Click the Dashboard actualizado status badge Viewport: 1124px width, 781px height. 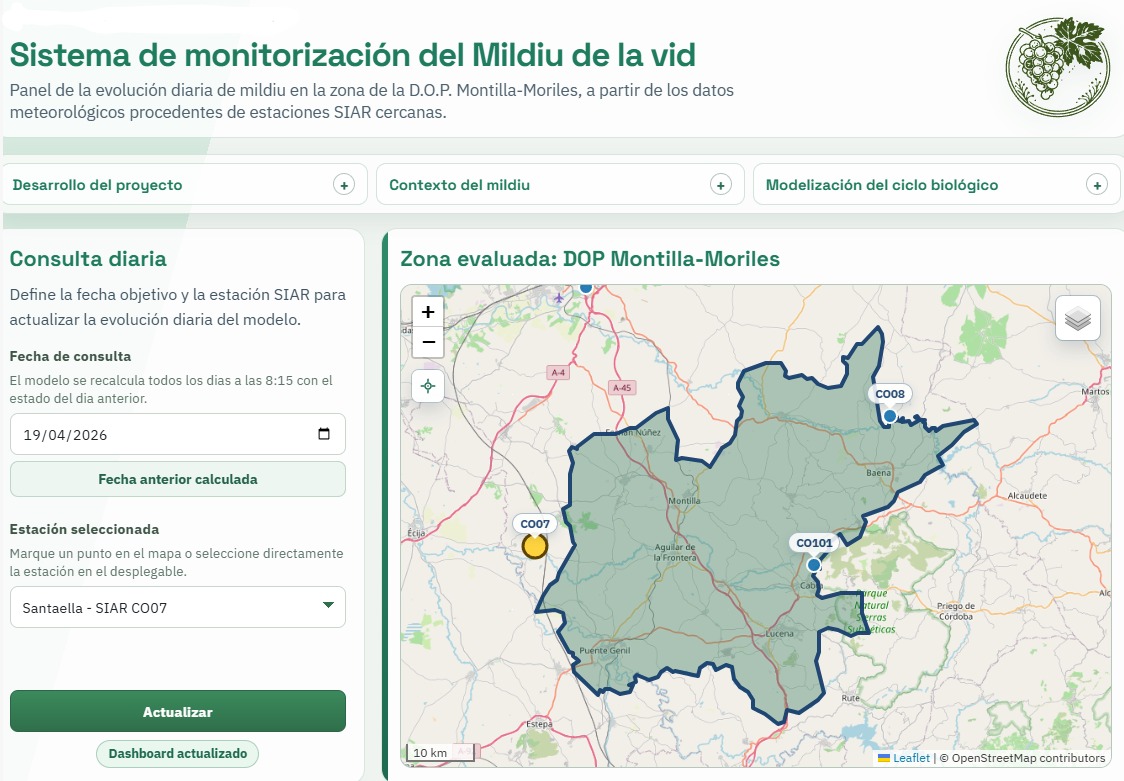pos(178,754)
